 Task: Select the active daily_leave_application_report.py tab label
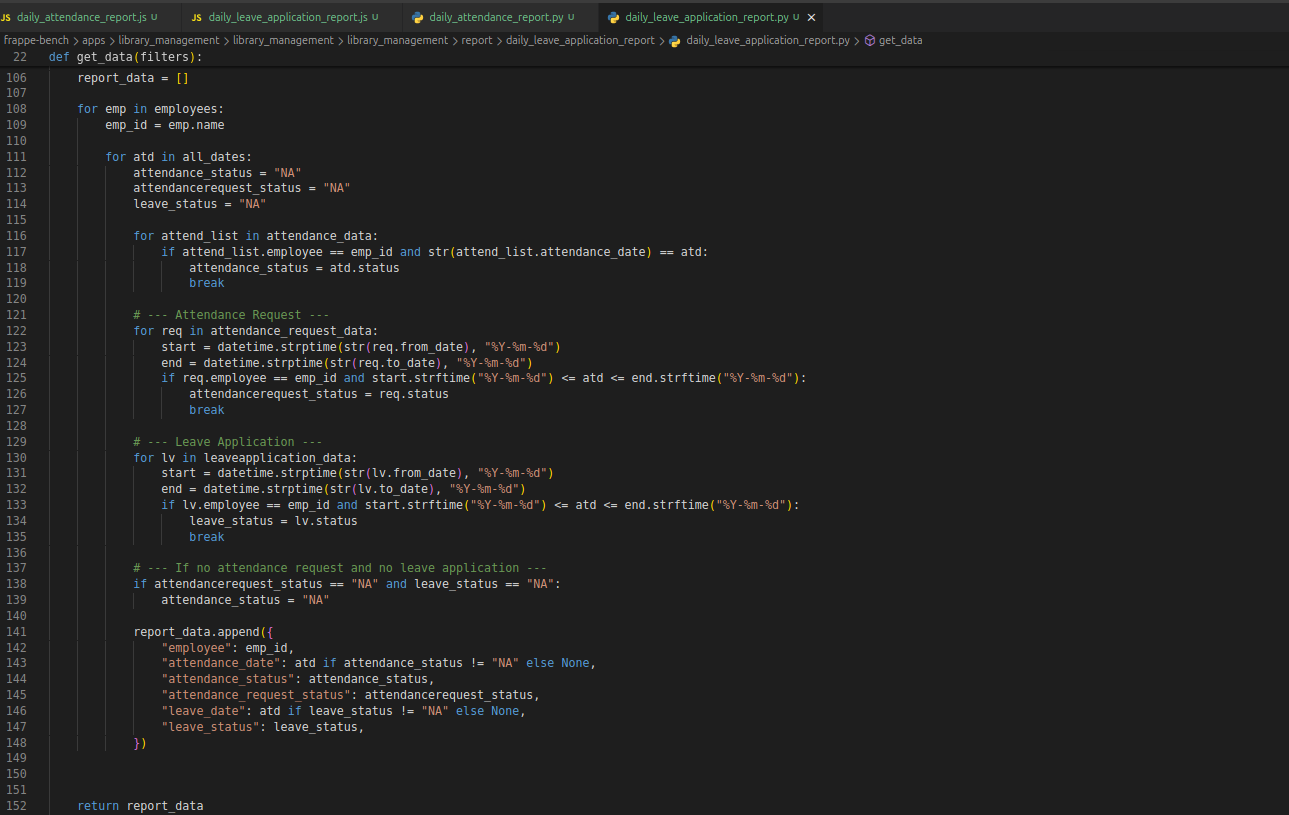tap(706, 18)
